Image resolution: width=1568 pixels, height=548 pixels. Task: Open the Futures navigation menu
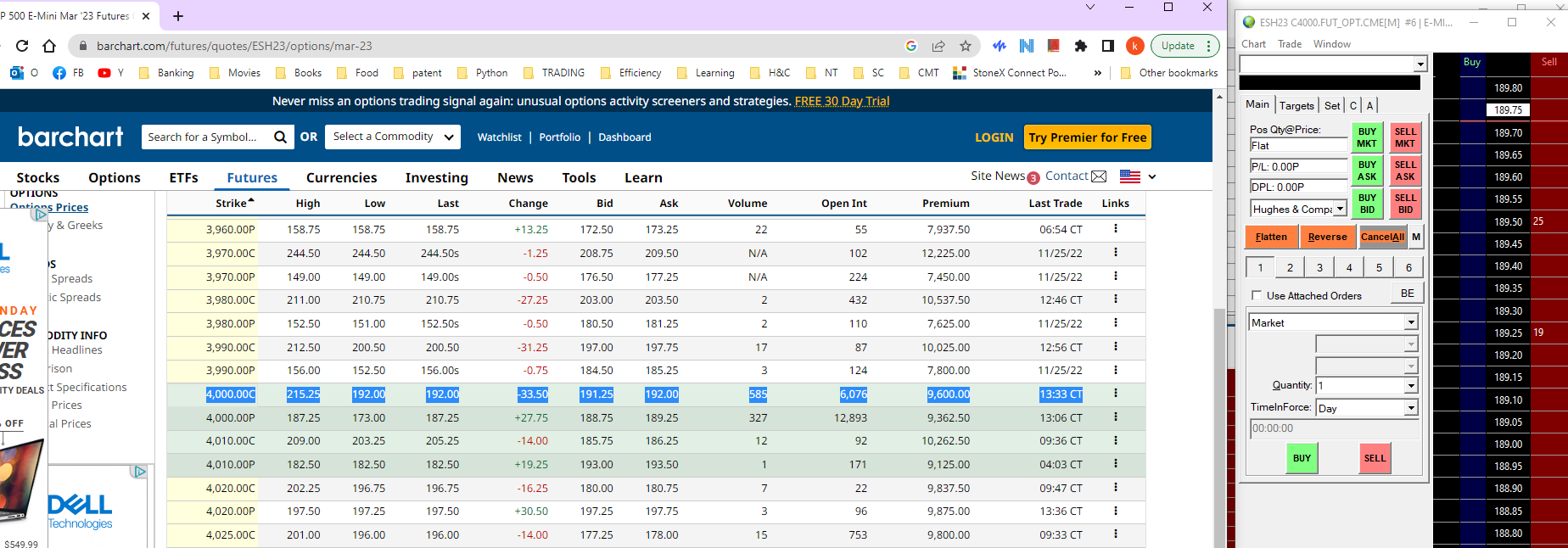(x=252, y=177)
